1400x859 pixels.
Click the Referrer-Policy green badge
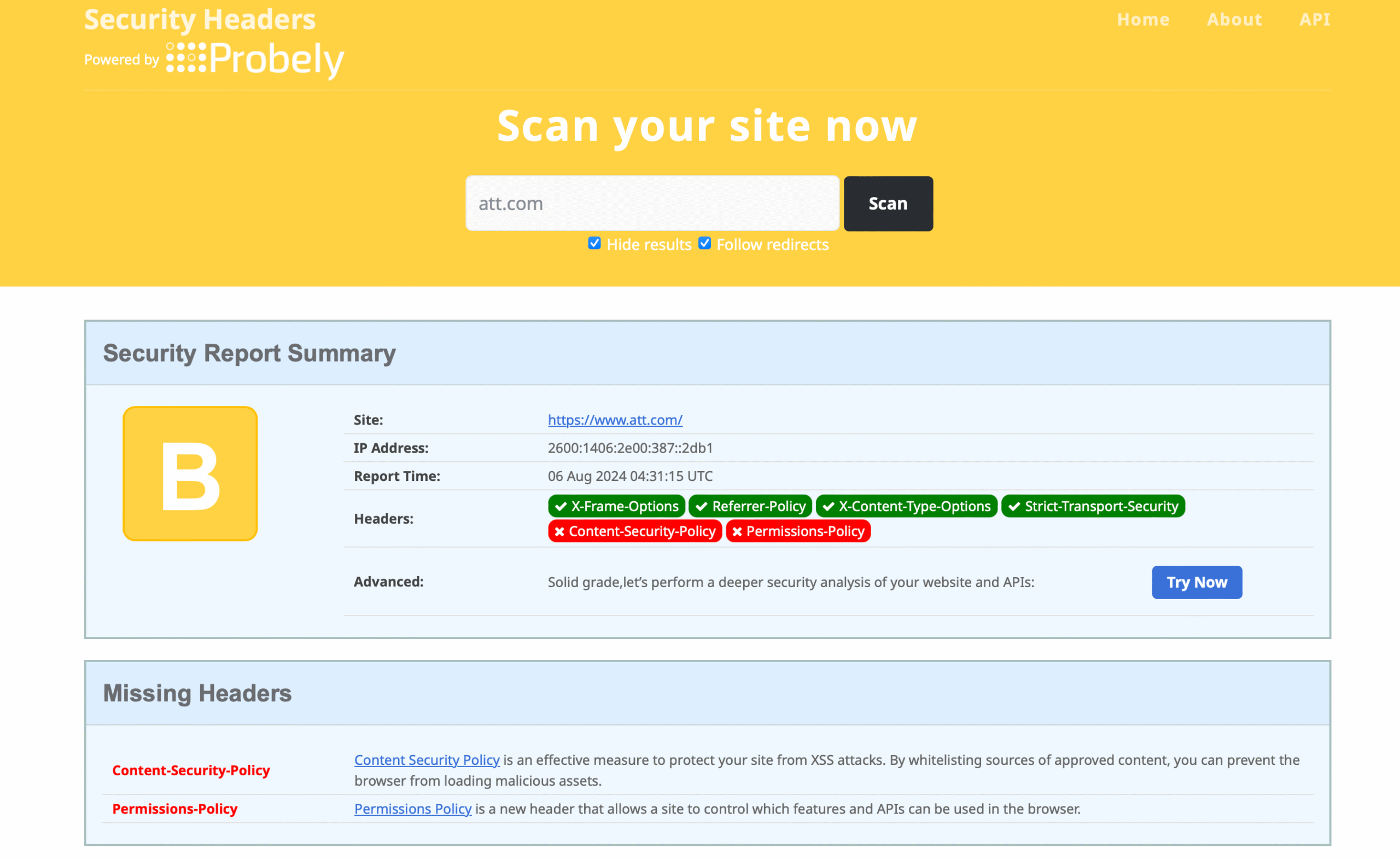point(750,506)
